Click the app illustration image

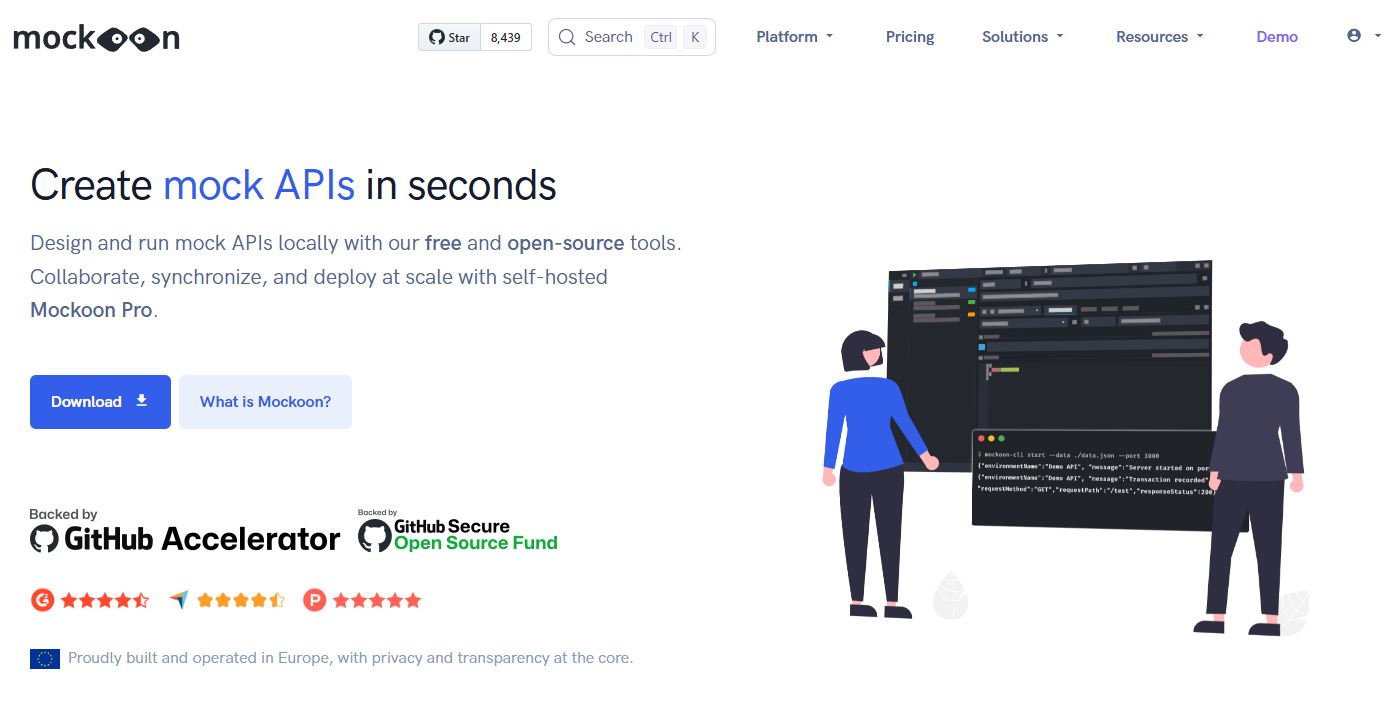[1063, 449]
